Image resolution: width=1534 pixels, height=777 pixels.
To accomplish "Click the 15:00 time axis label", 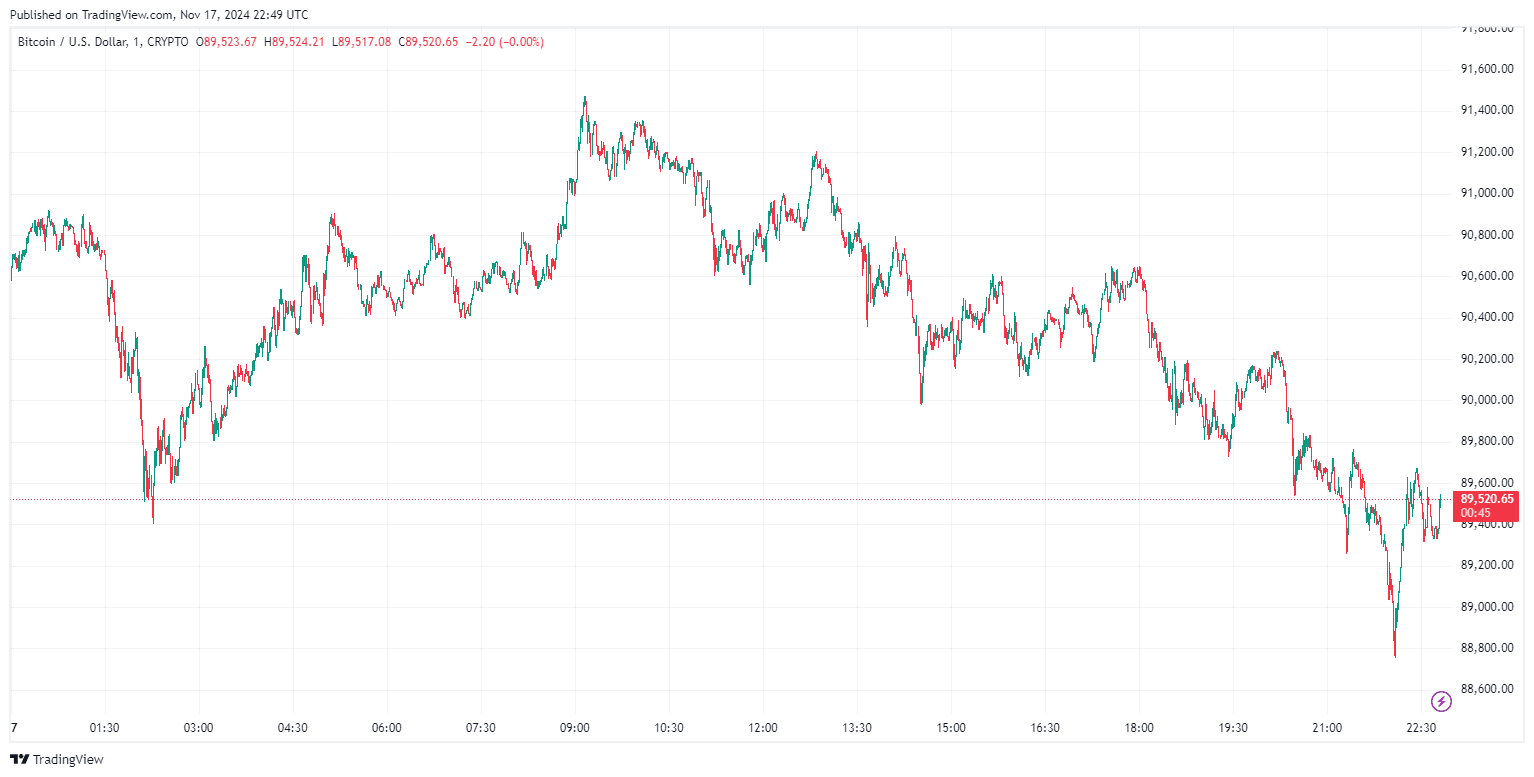I will point(951,728).
